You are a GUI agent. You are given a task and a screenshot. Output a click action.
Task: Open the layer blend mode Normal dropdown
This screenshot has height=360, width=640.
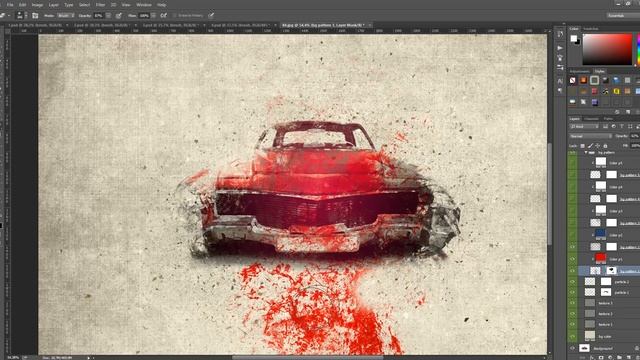(x=590, y=136)
